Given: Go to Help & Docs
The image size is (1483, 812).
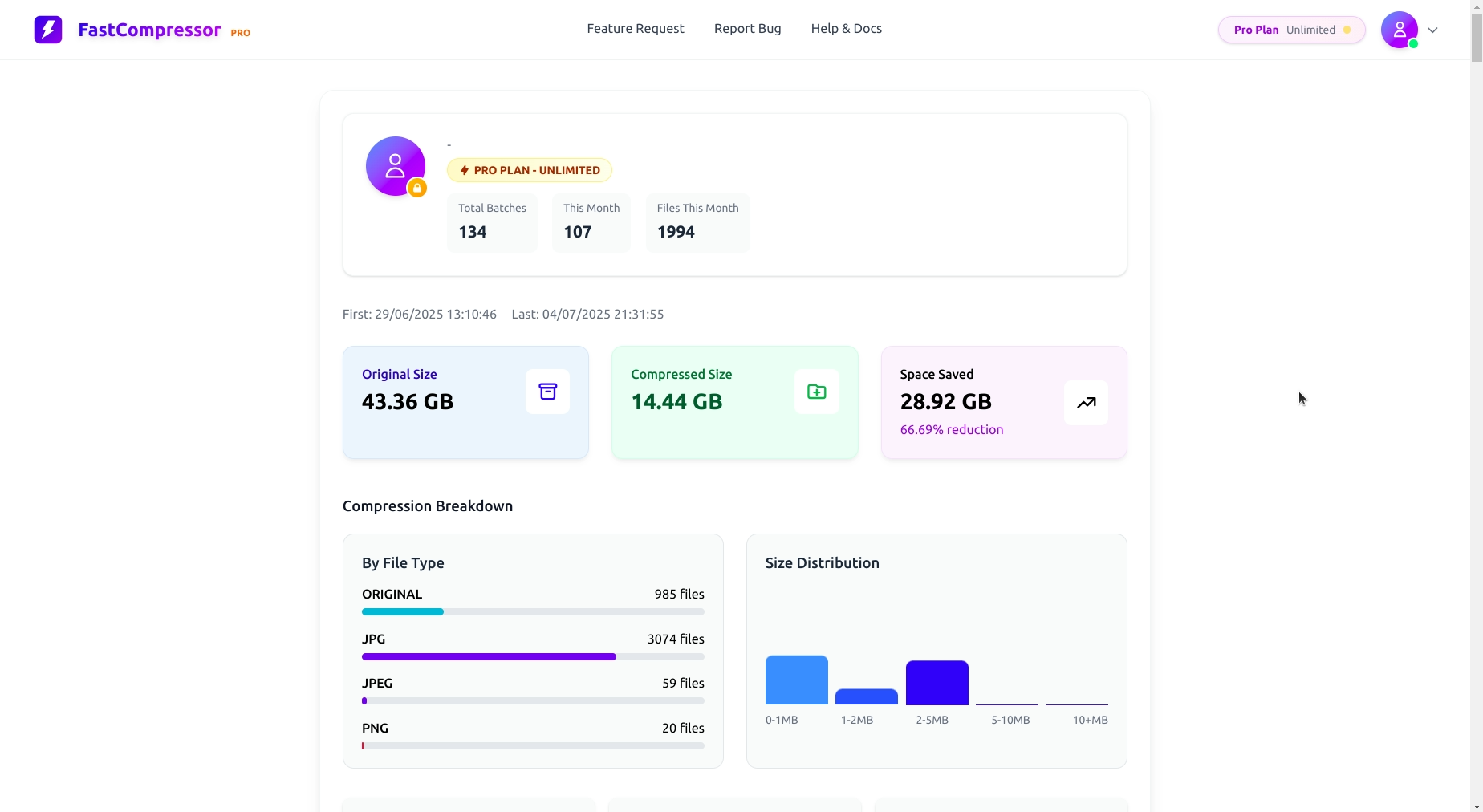Looking at the screenshot, I should pyautogui.click(x=846, y=29).
